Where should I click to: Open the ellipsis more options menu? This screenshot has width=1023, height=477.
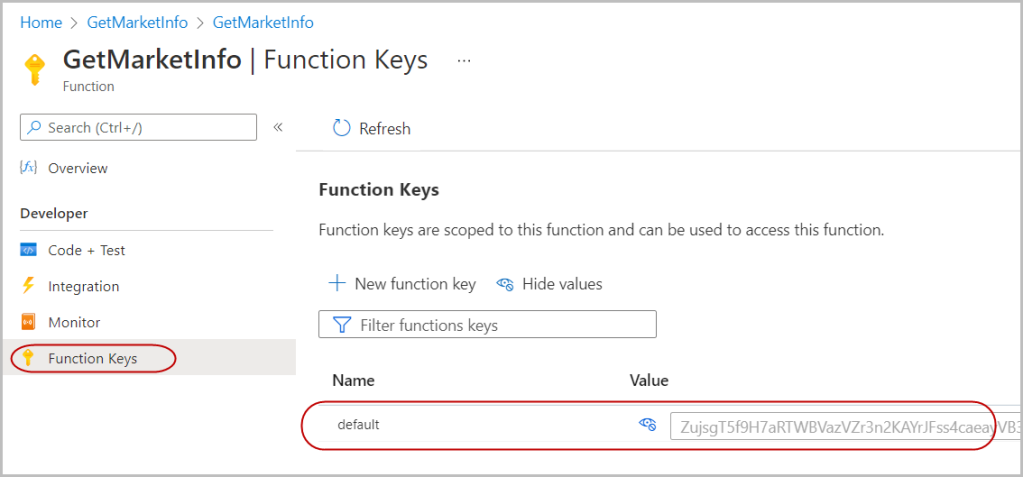(x=464, y=60)
